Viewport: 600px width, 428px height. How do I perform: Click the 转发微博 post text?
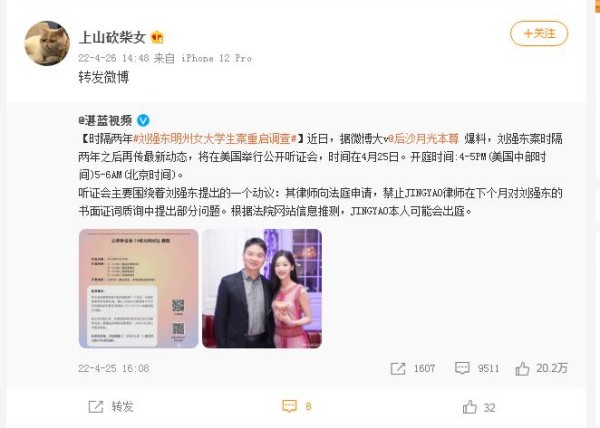[x=104, y=77]
